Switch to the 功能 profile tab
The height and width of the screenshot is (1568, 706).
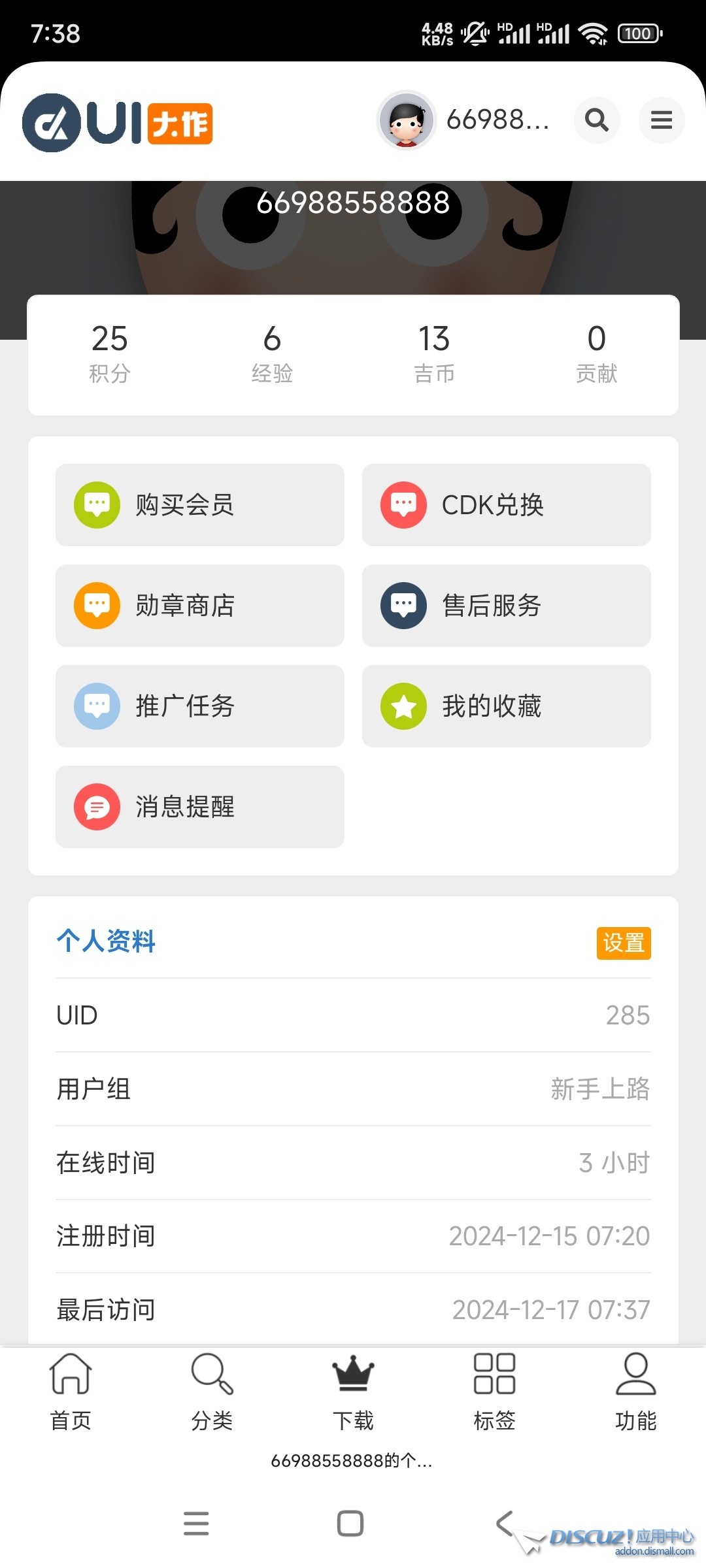635,1391
